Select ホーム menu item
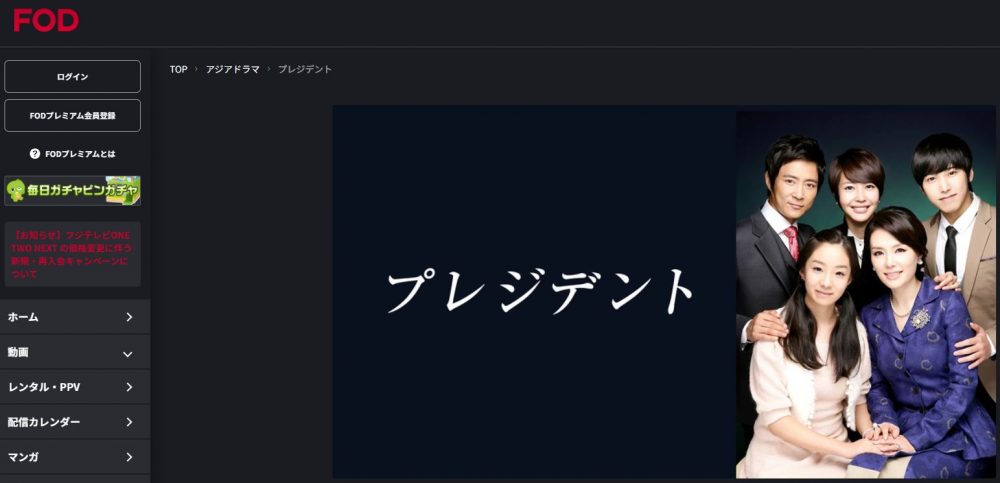The width and height of the screenshot is (1000, 483). pyautogui.click(x=75, y=317)
